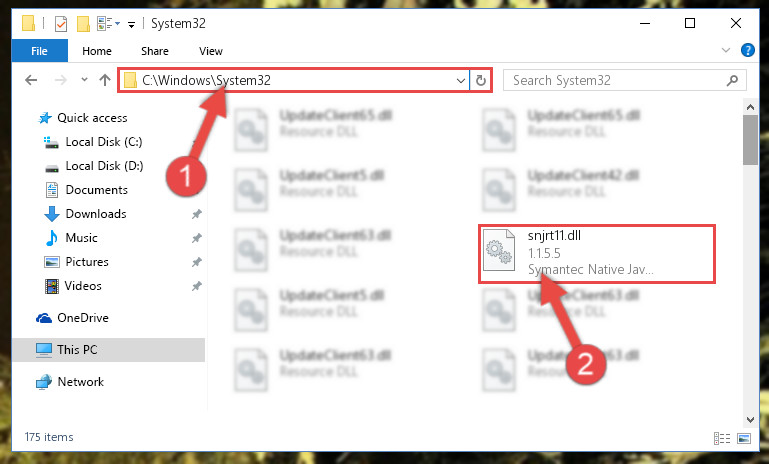Go up one folder level with the Up arrow

tap(104, 80)
